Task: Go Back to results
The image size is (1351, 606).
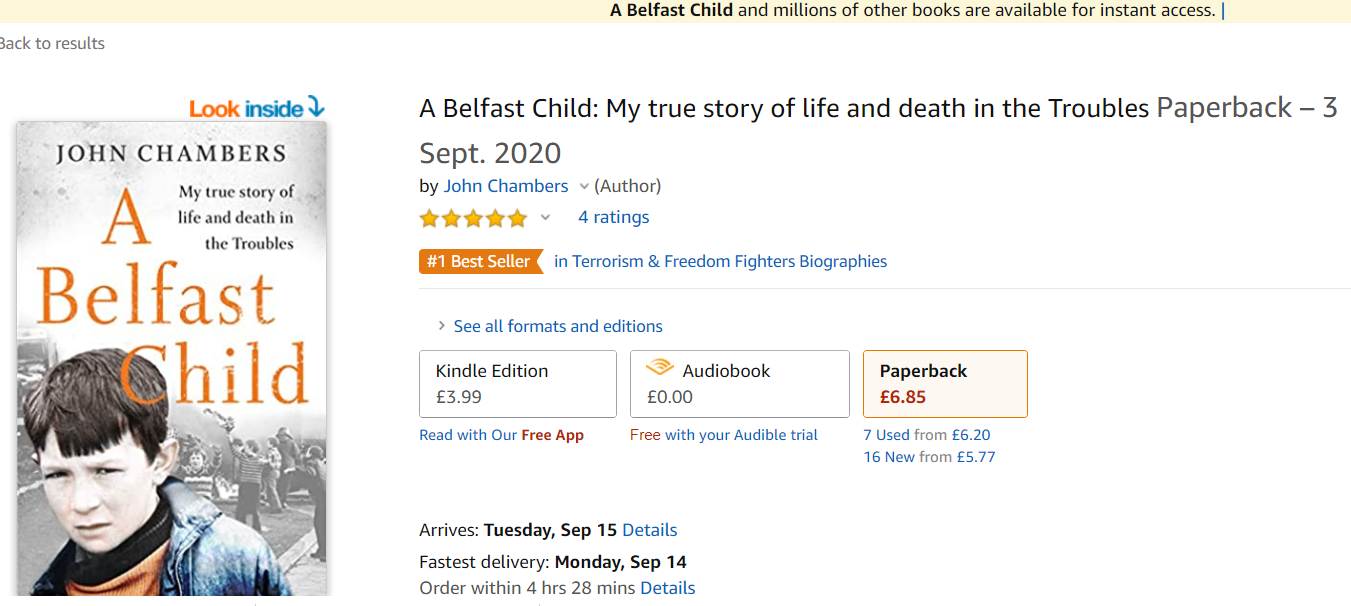Action: 52,43
